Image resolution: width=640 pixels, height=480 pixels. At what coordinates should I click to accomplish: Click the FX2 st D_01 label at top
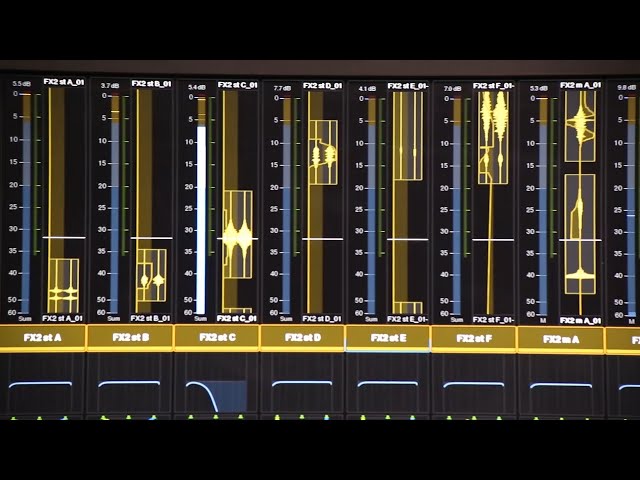(322, 86)
